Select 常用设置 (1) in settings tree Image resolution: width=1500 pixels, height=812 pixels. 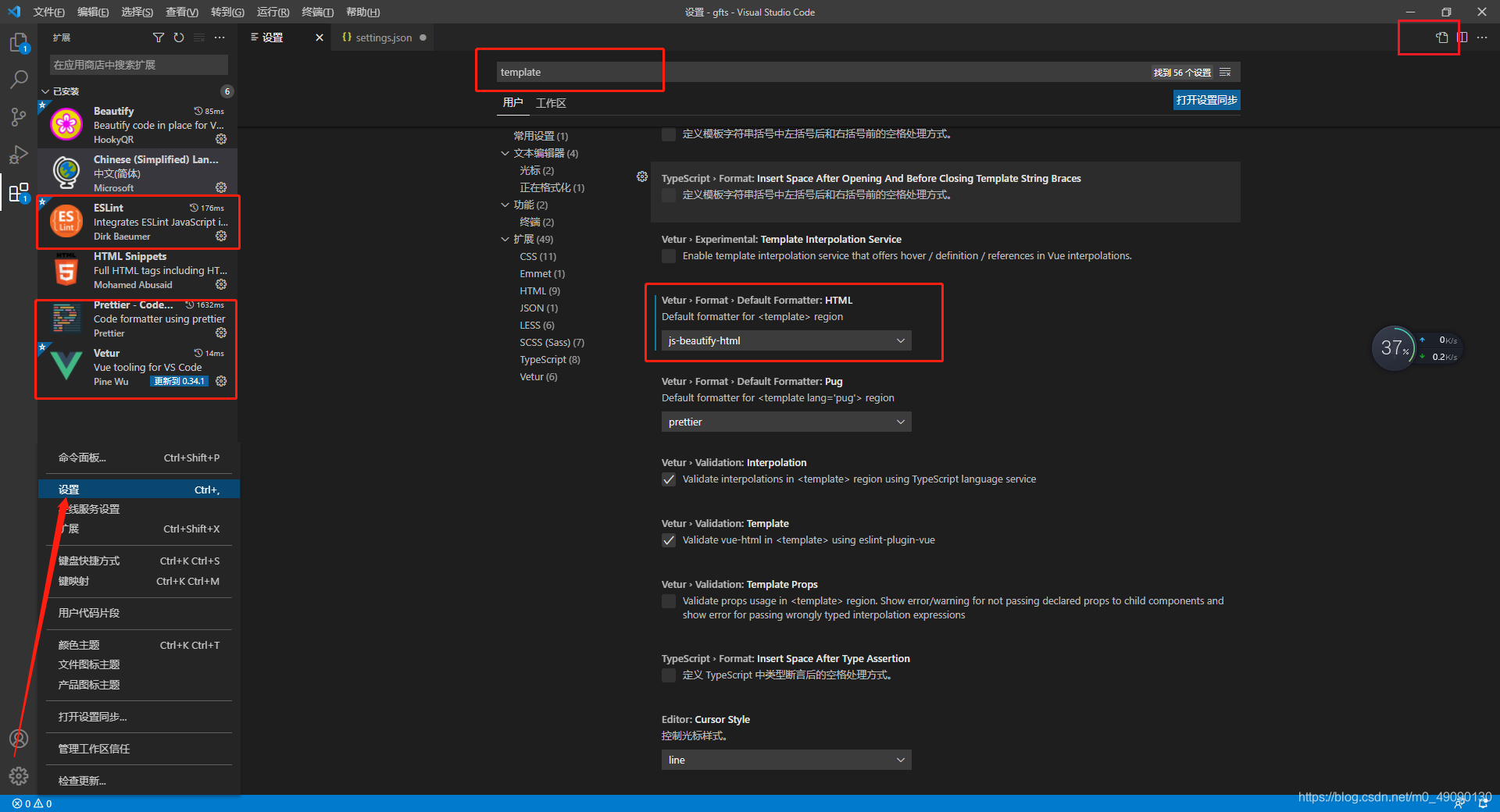[x=541, y=136]
